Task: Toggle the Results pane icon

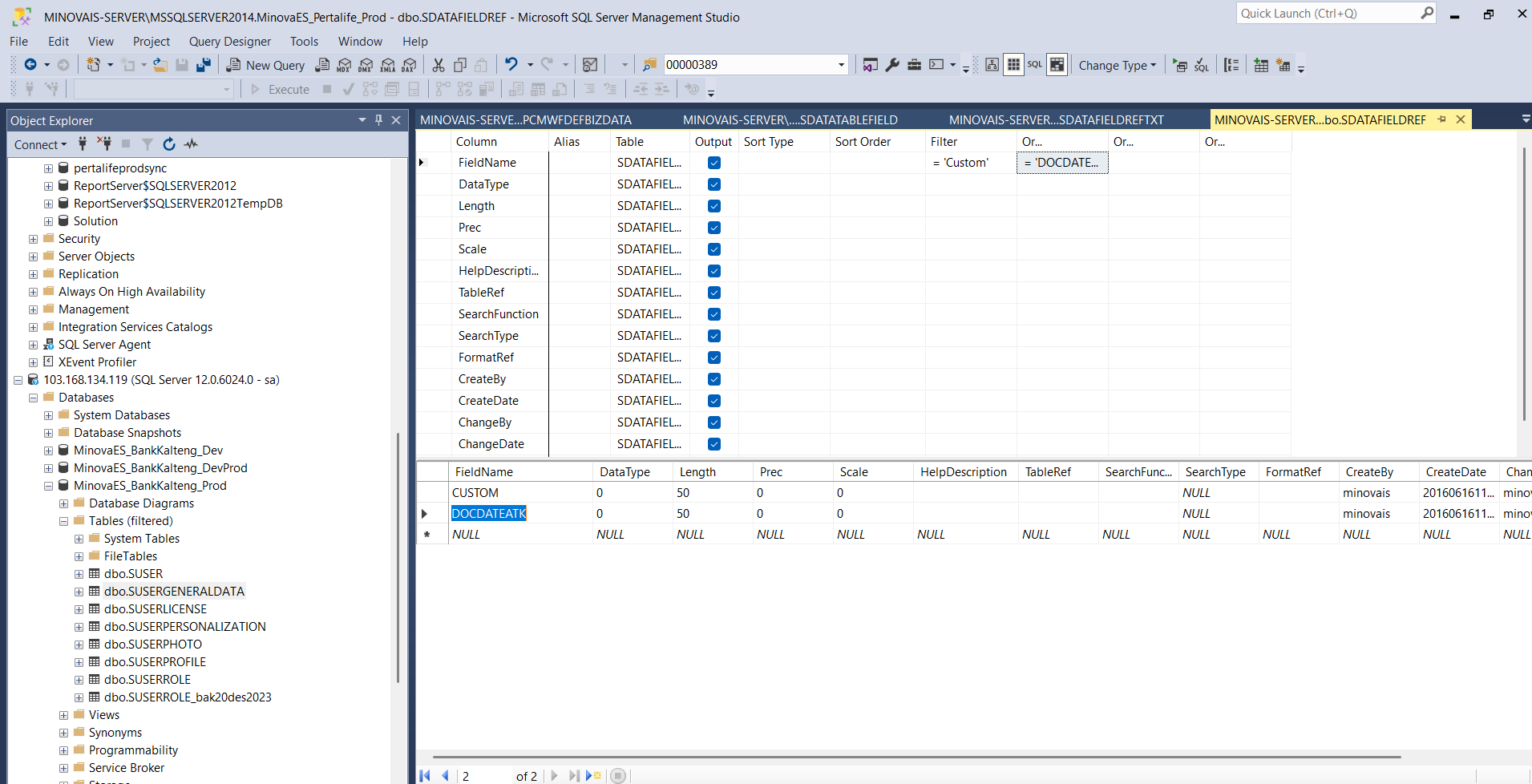Action: [x=1057, y=65]
